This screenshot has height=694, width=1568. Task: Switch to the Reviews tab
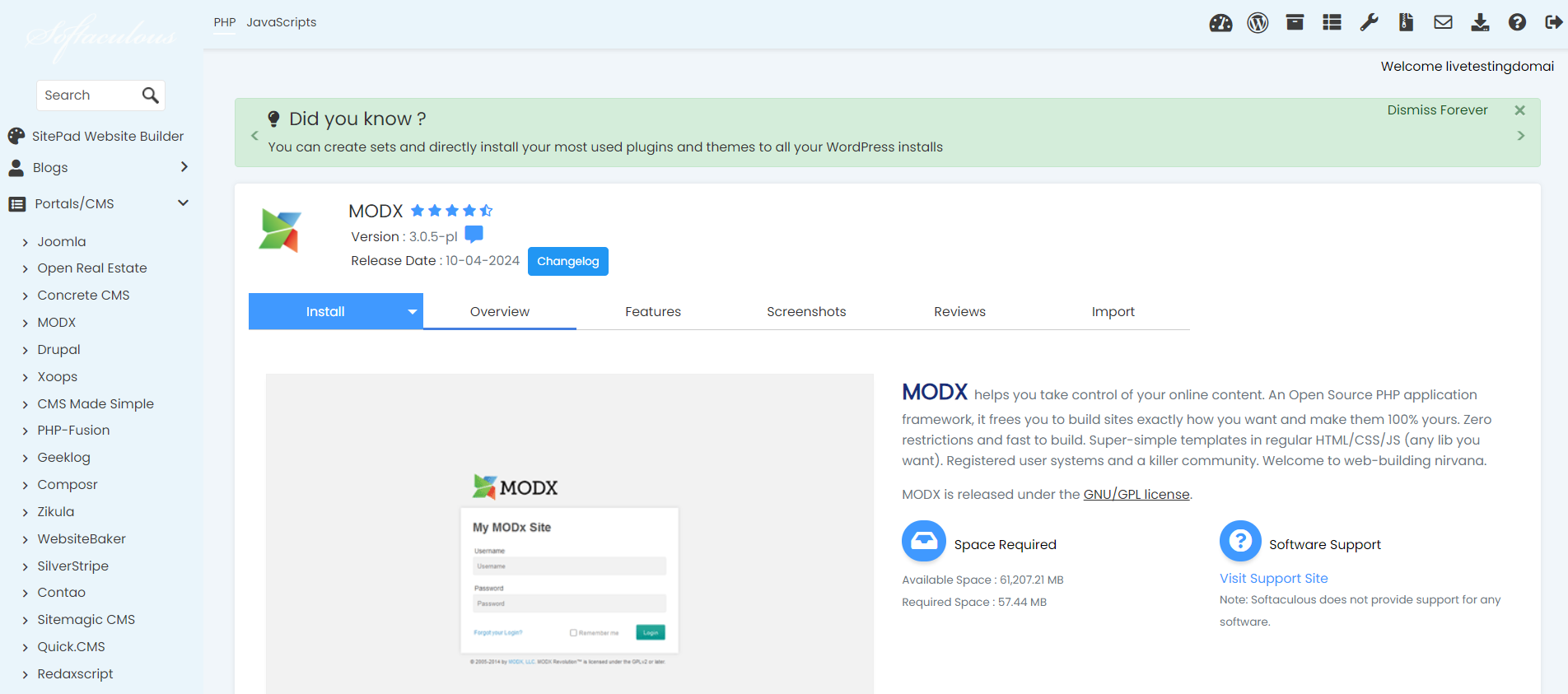(x=959, y=311)
